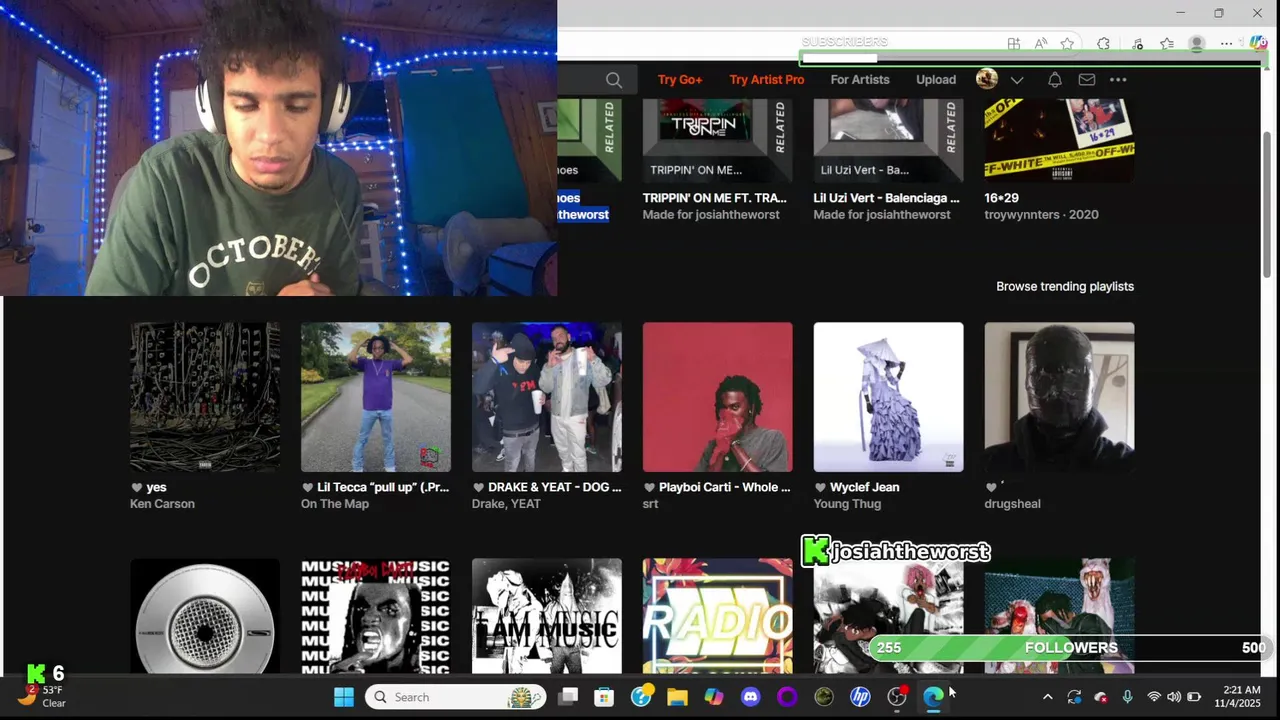Open the silver speaker artwork thumbnail

[205, 616]
